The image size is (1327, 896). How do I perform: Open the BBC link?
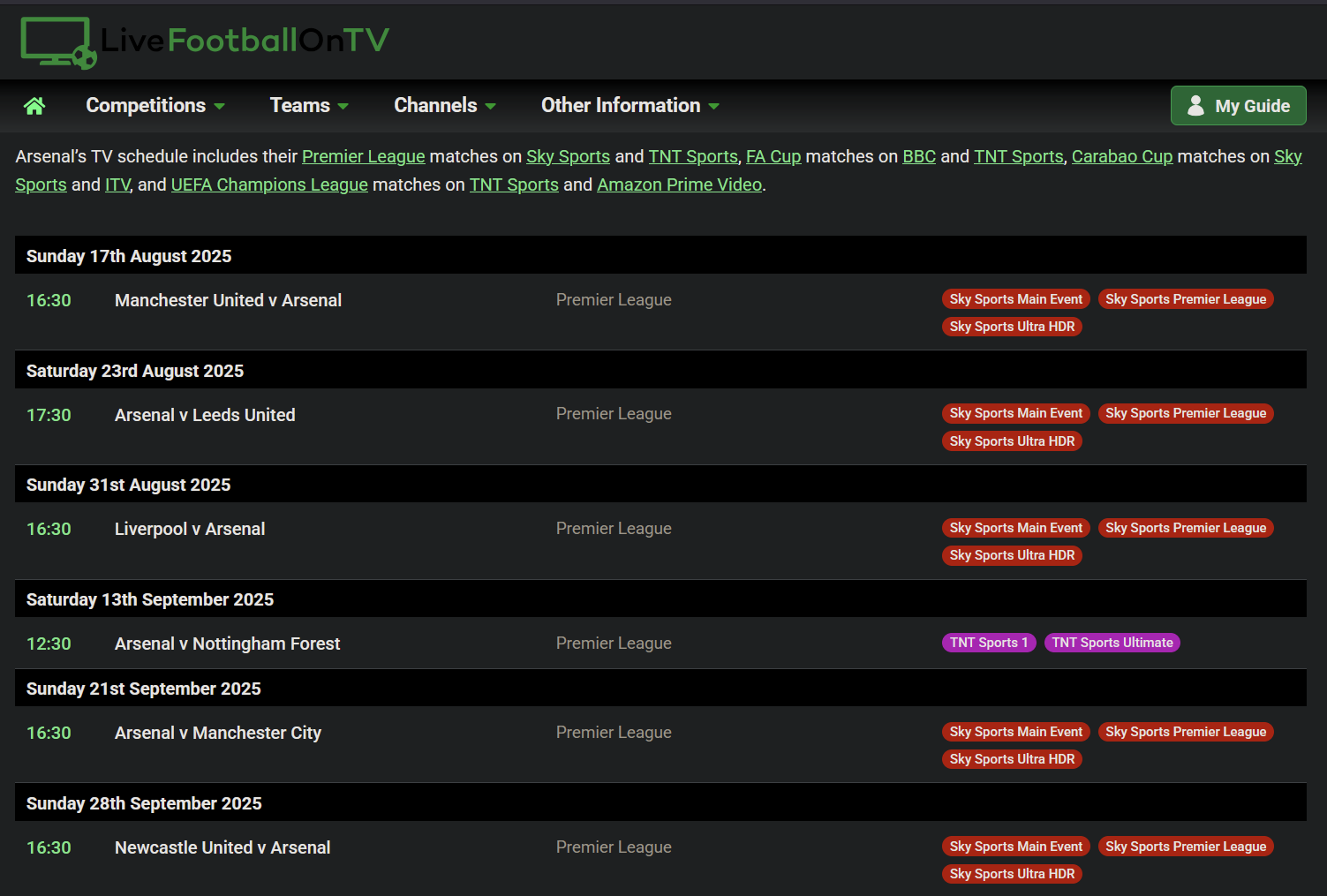919,156
